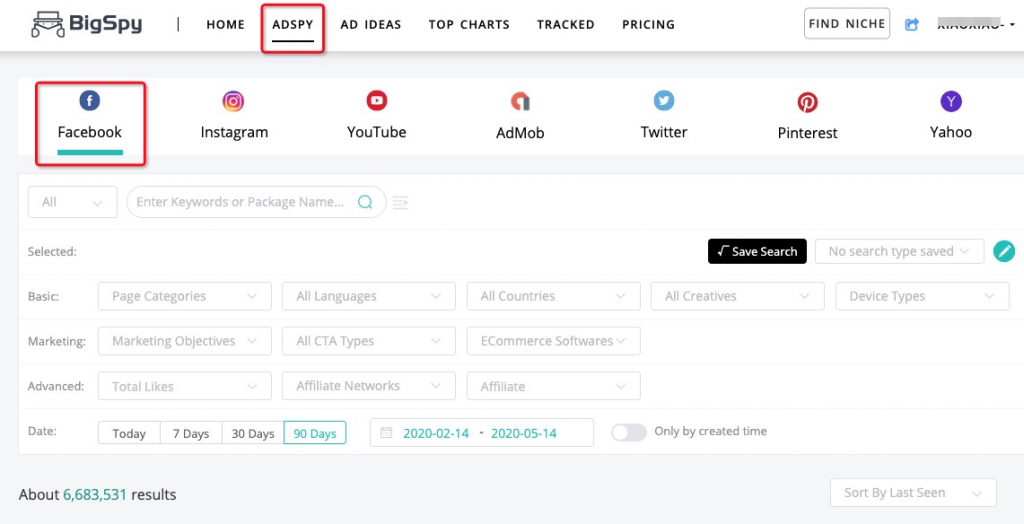The width and height of the screenshot is (1024, 524).
Task: Select the 90 Days date option
Action: [x=315, y=433]
